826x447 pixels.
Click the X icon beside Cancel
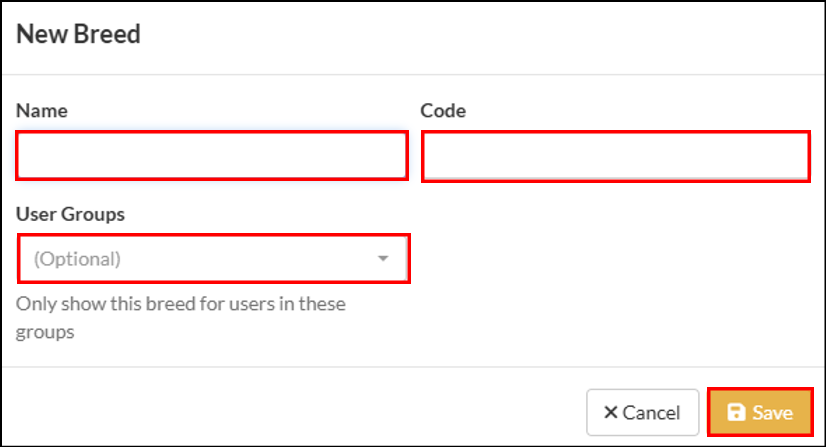(611, 412)
